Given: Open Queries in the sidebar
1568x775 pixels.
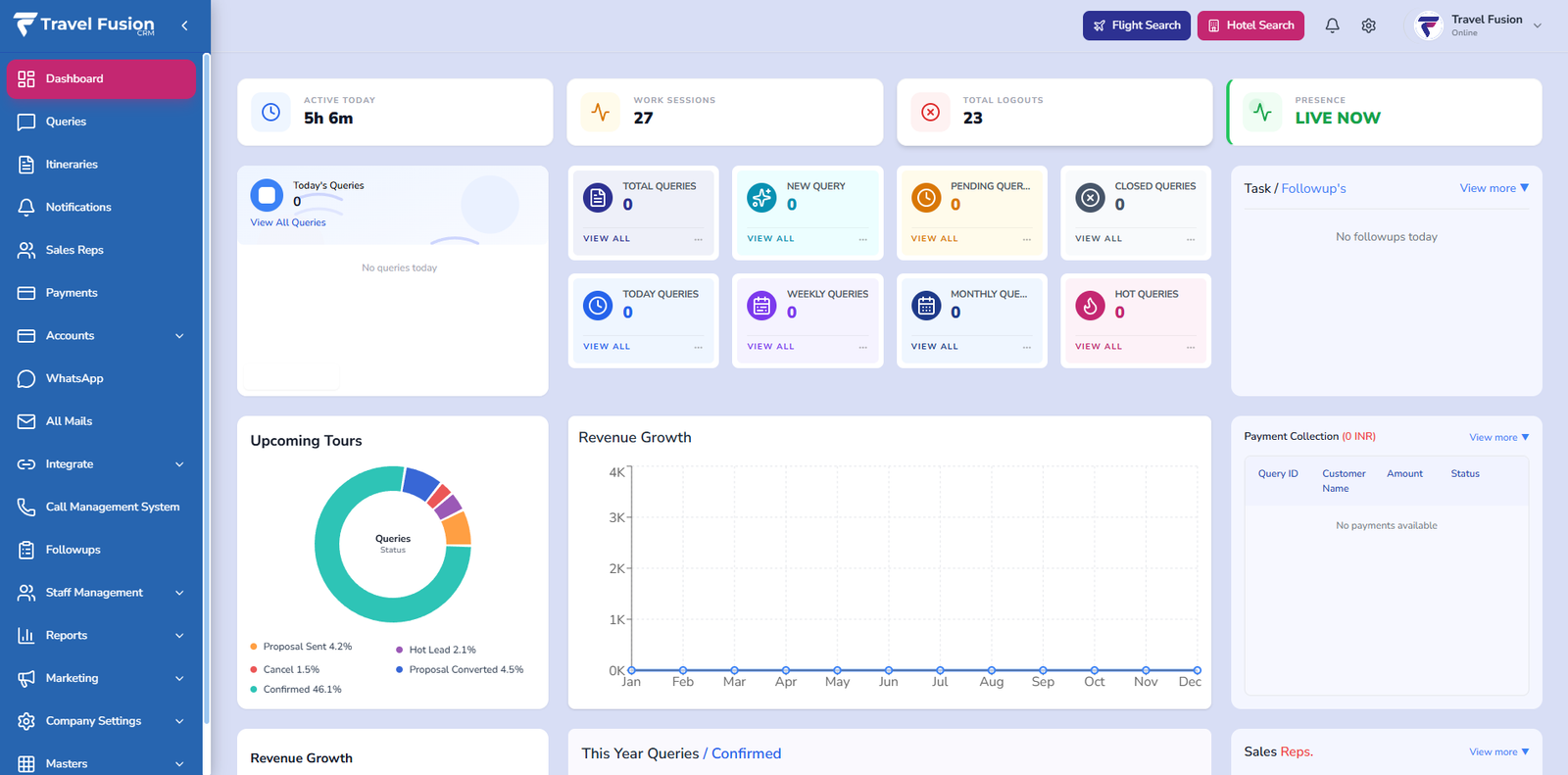Looking at the screenshot, I should (66, 121).
